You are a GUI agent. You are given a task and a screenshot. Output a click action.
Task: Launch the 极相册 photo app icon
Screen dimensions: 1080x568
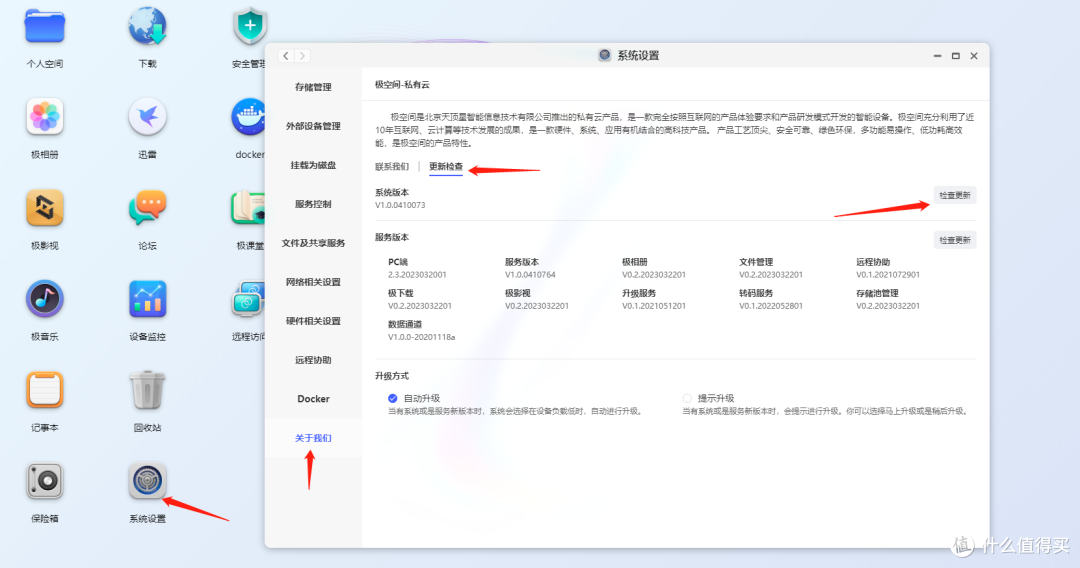(45, 117)
